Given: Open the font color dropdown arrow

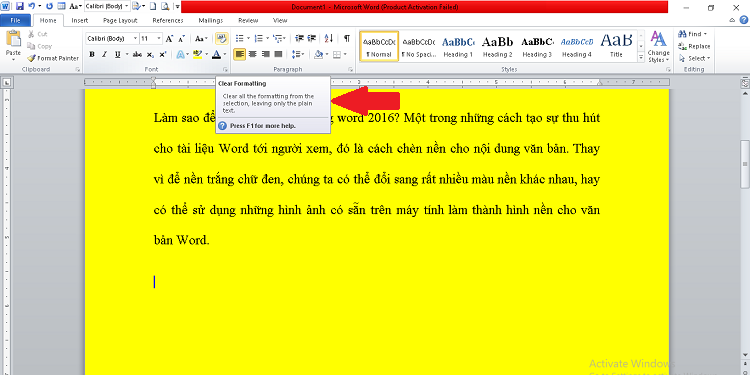Looking at the screenshot, I should coord(225,55).
